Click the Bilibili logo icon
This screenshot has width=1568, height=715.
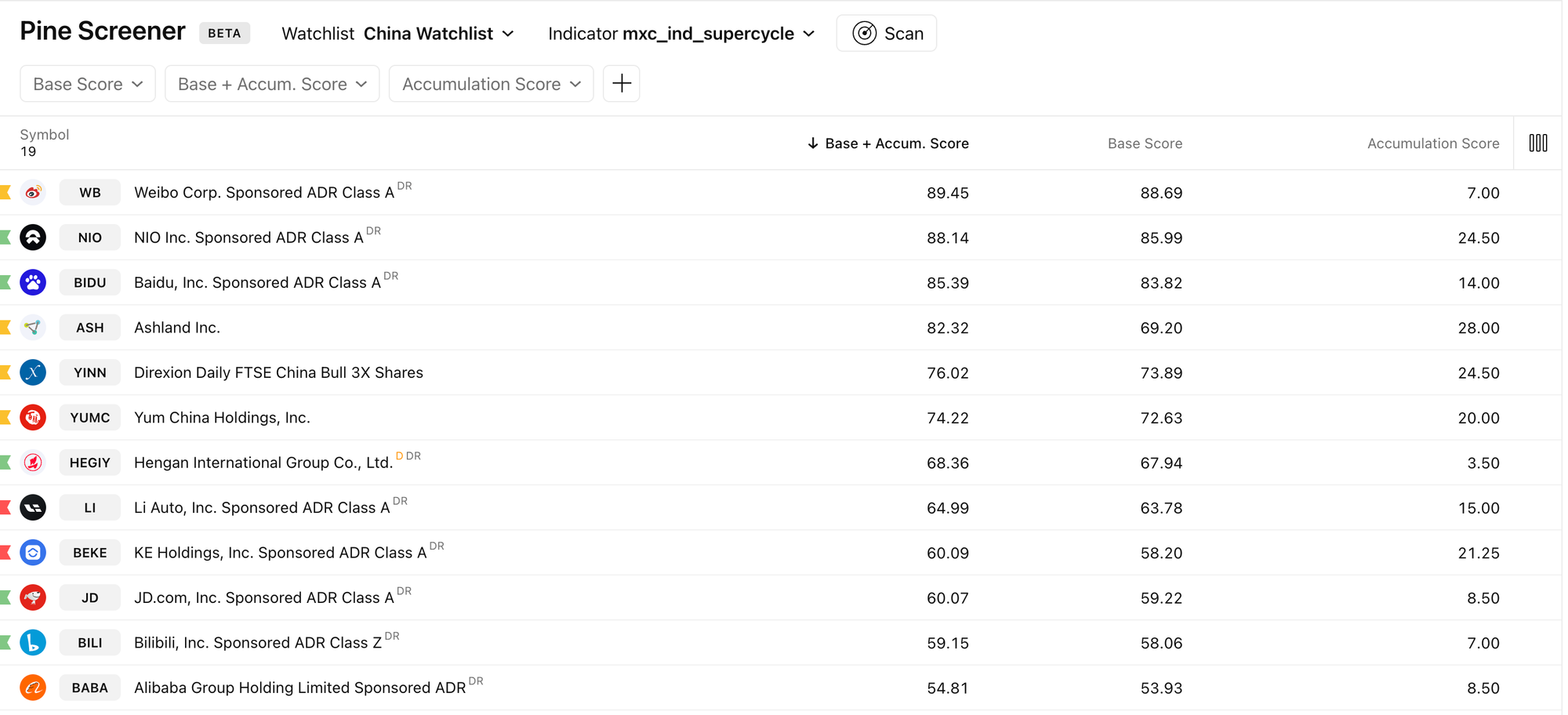click(33, 643)
